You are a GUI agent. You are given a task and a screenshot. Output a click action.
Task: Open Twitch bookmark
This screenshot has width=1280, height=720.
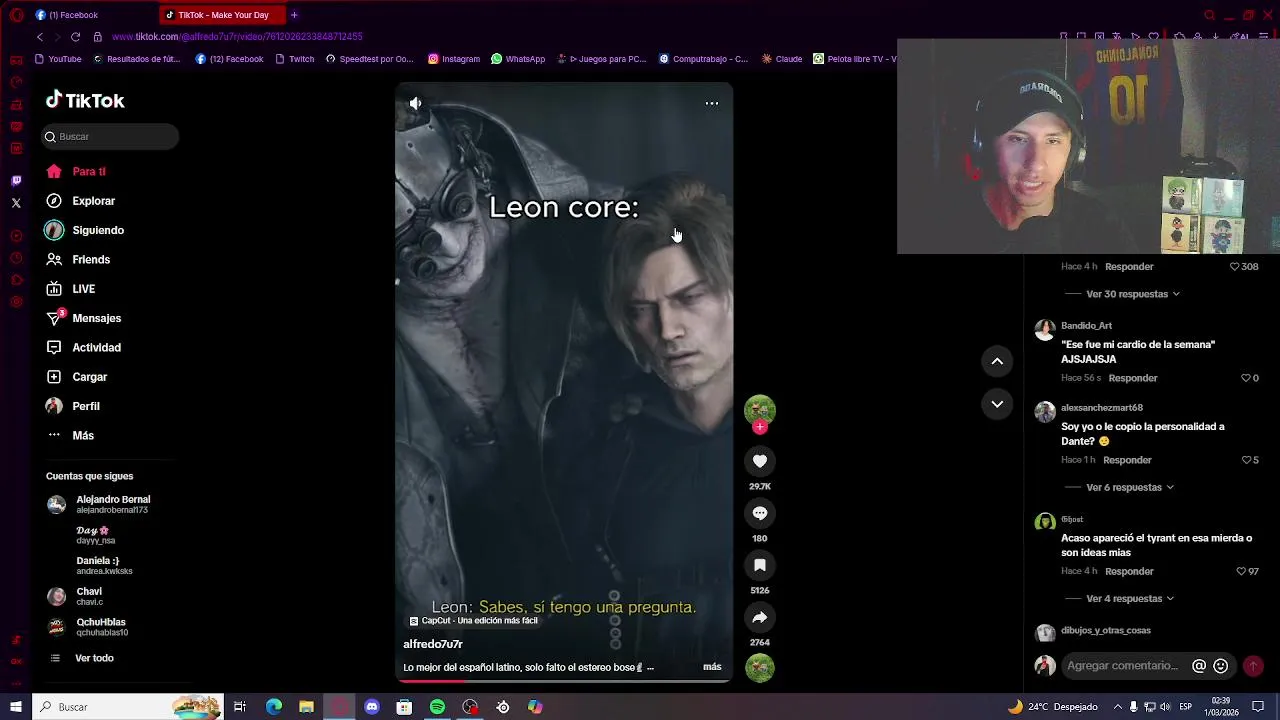pos(294,59)
